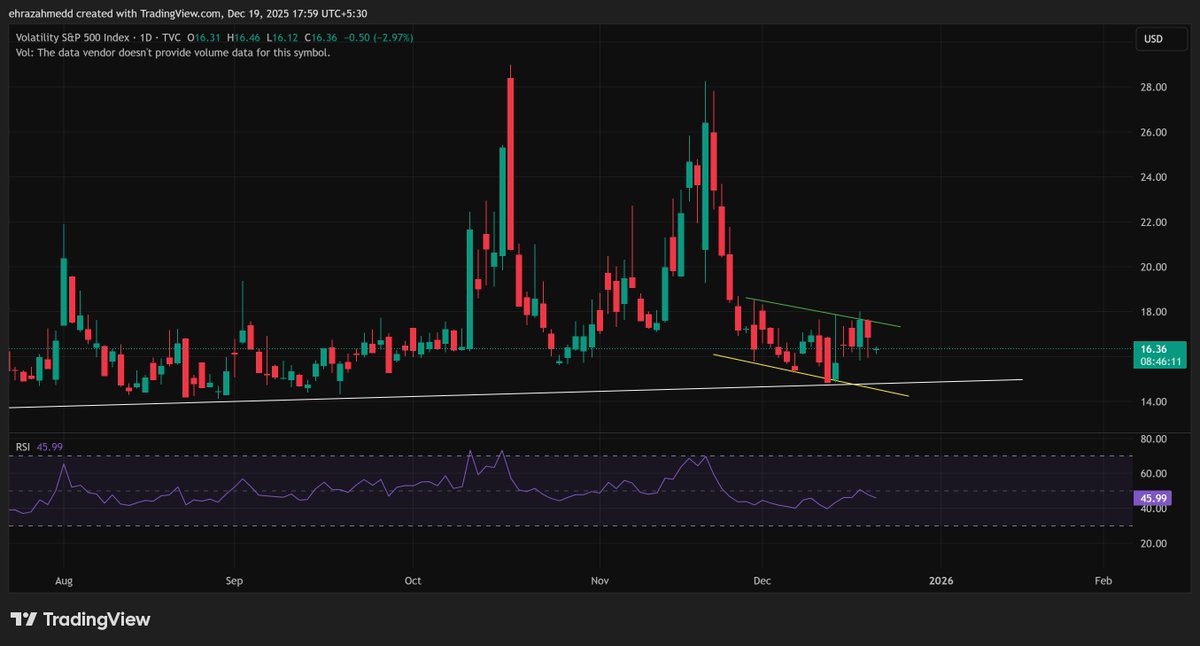
Task: Click the 16.36 current price tag
Action: (x=1156, y=349)
